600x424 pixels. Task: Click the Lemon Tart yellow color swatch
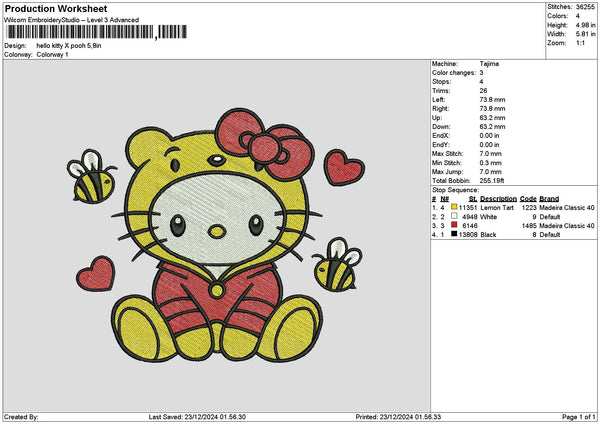(454, 207)
